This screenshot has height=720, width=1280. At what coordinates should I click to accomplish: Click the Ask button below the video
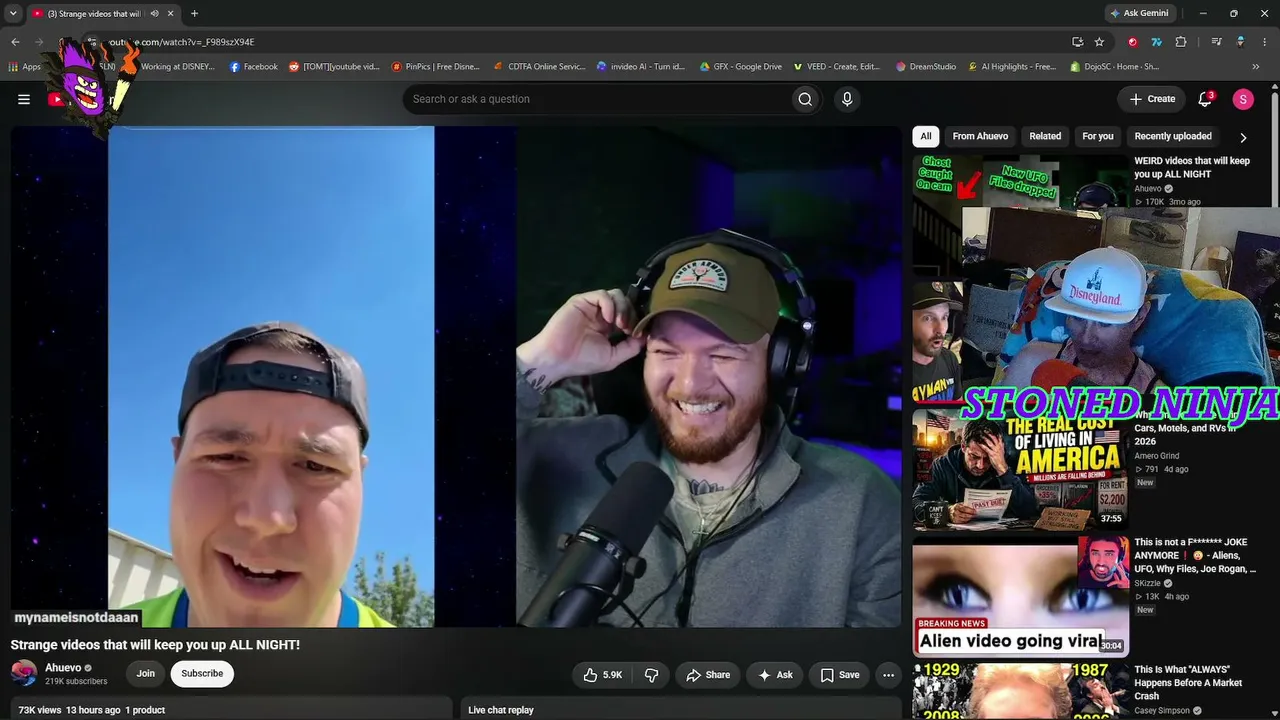click(775, 675)
